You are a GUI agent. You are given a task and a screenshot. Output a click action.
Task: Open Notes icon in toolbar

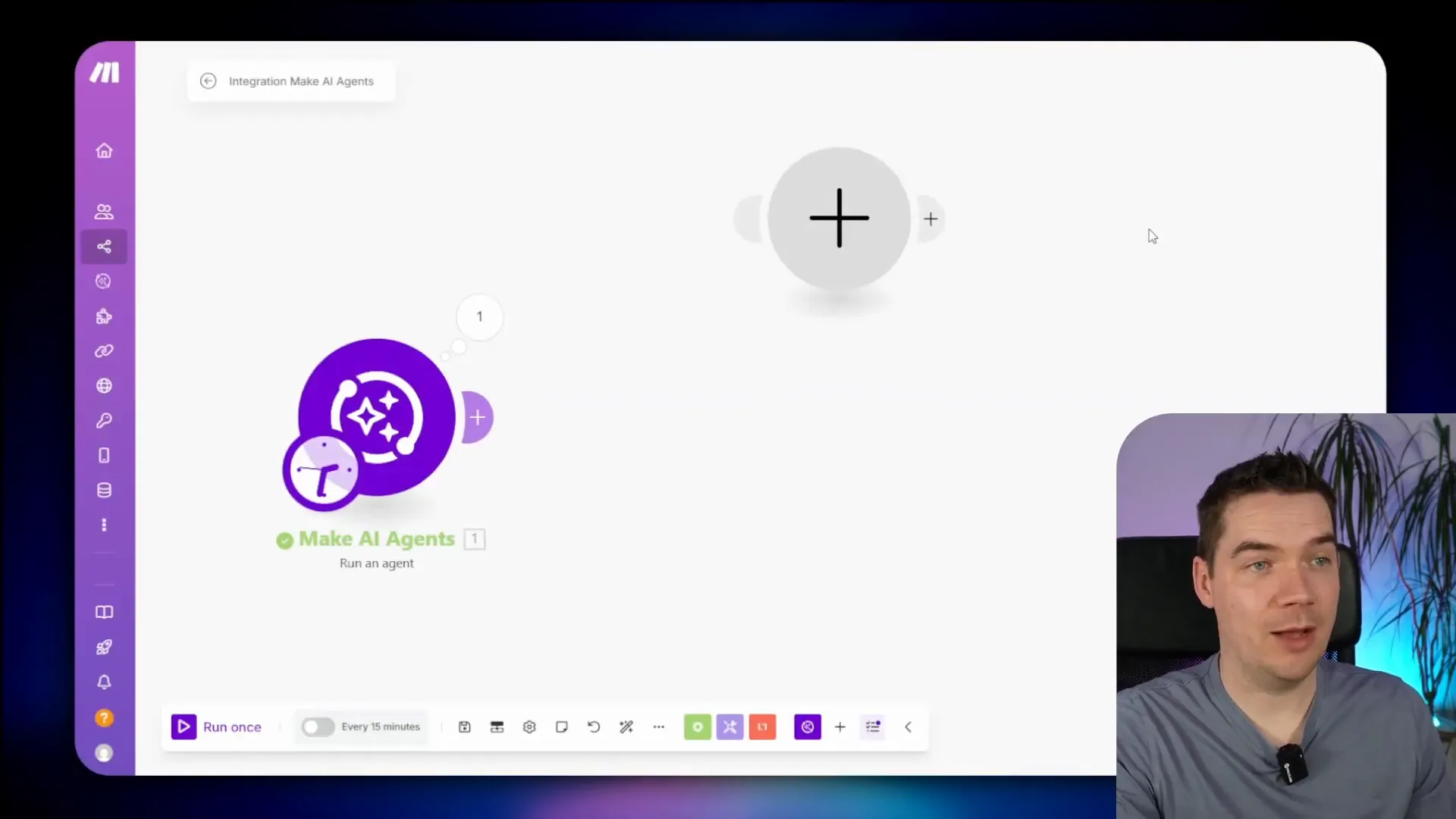(562, 726)
